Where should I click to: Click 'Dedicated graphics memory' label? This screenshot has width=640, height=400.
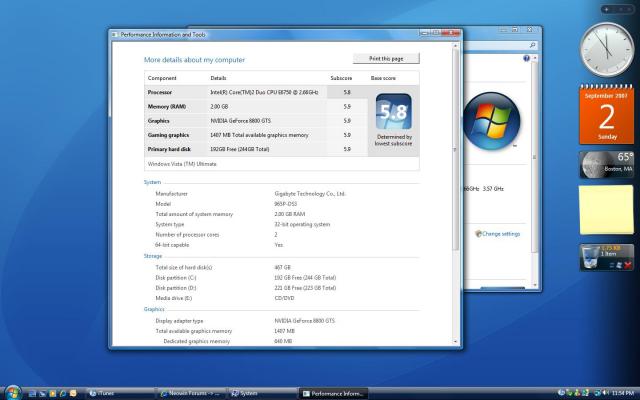197,342
